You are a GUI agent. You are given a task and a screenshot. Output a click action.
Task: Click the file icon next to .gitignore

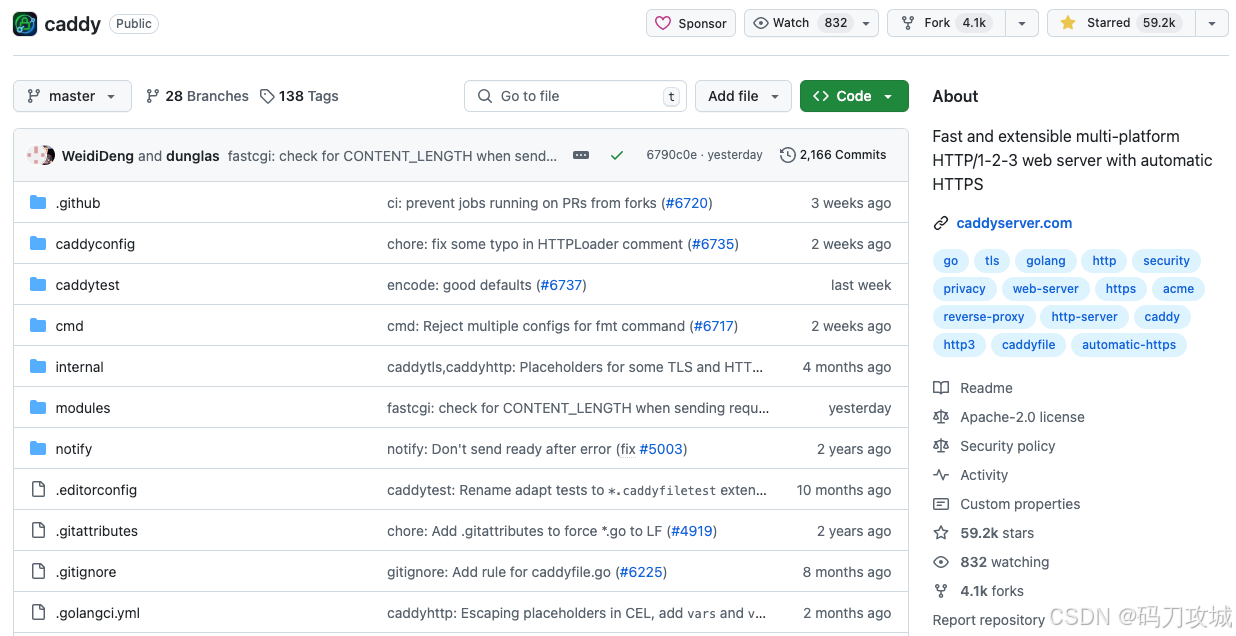click(38, 572)
